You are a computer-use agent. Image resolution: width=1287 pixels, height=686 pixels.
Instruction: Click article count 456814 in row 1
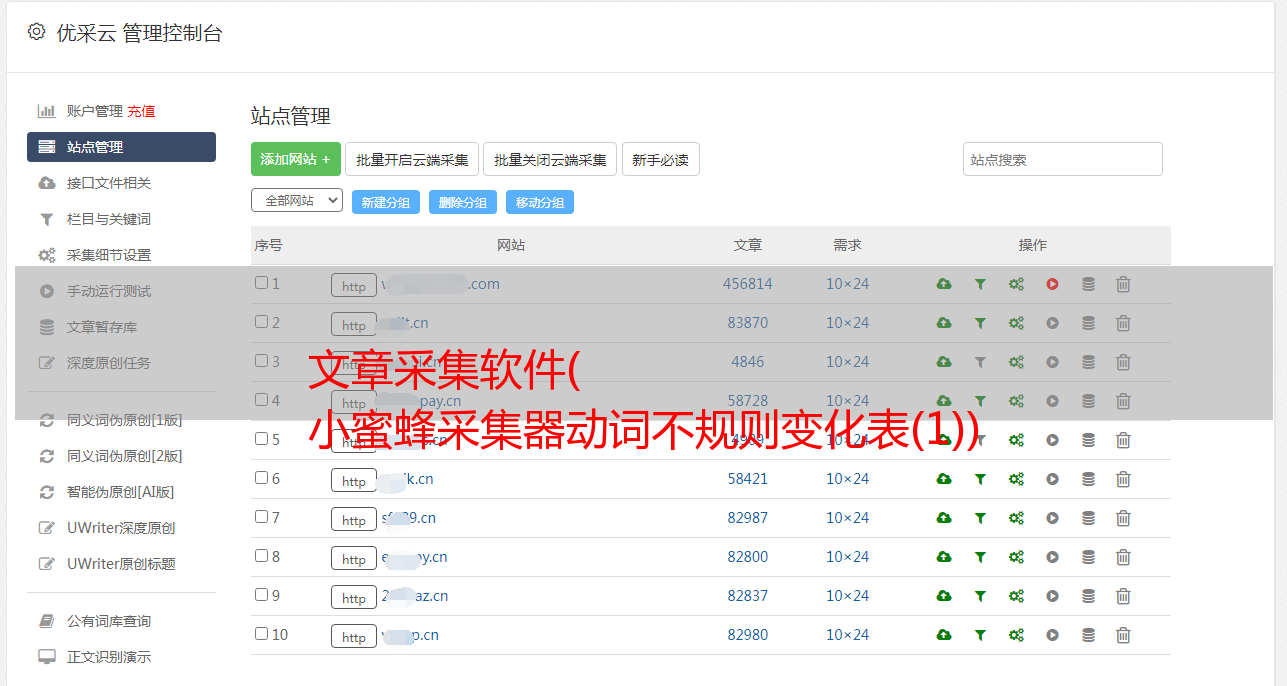point(748,284)
